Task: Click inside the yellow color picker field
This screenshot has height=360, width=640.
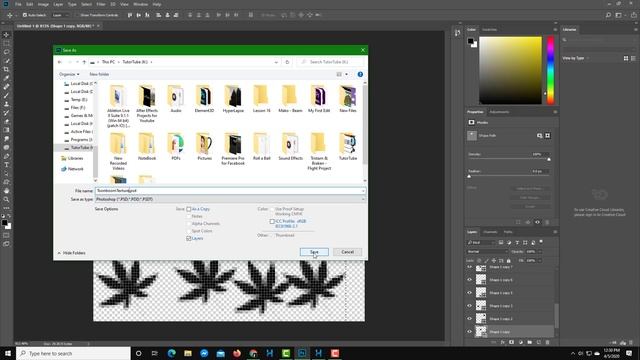Action: (510, 70)
